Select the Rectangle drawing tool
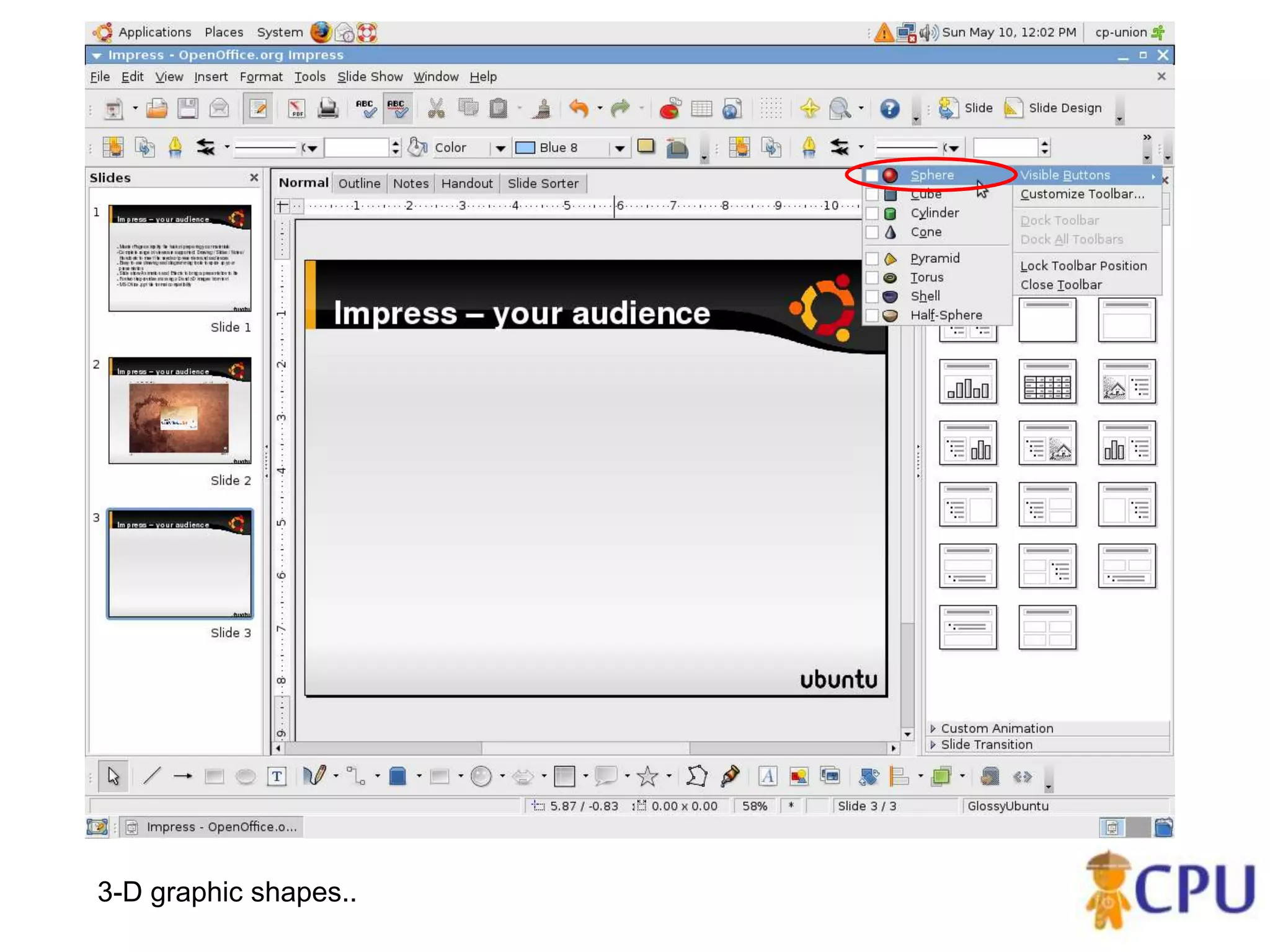Screen dimensions: 1270x952 (x=214, y=776)
